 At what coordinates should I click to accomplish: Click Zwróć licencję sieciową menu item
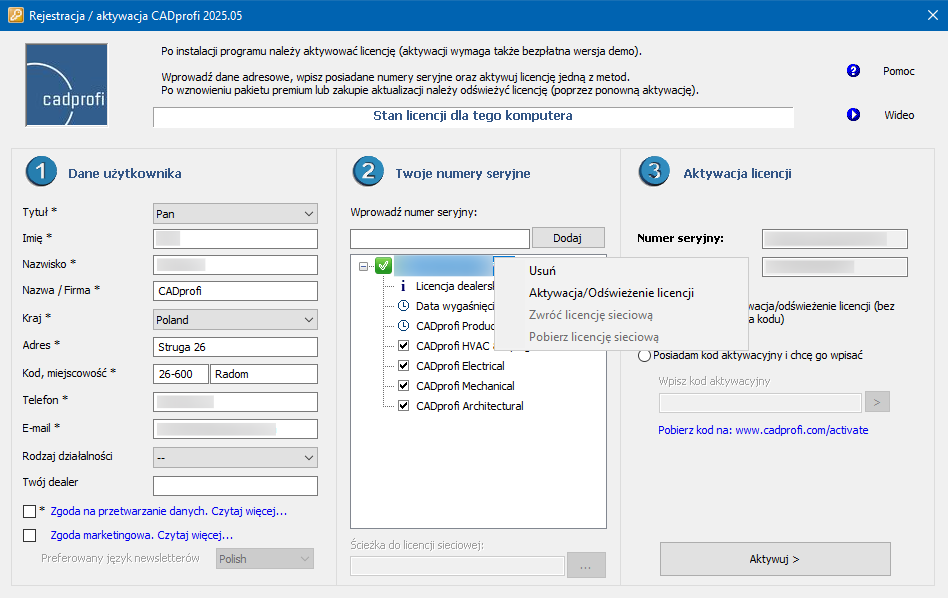click(x=591, y=315)
